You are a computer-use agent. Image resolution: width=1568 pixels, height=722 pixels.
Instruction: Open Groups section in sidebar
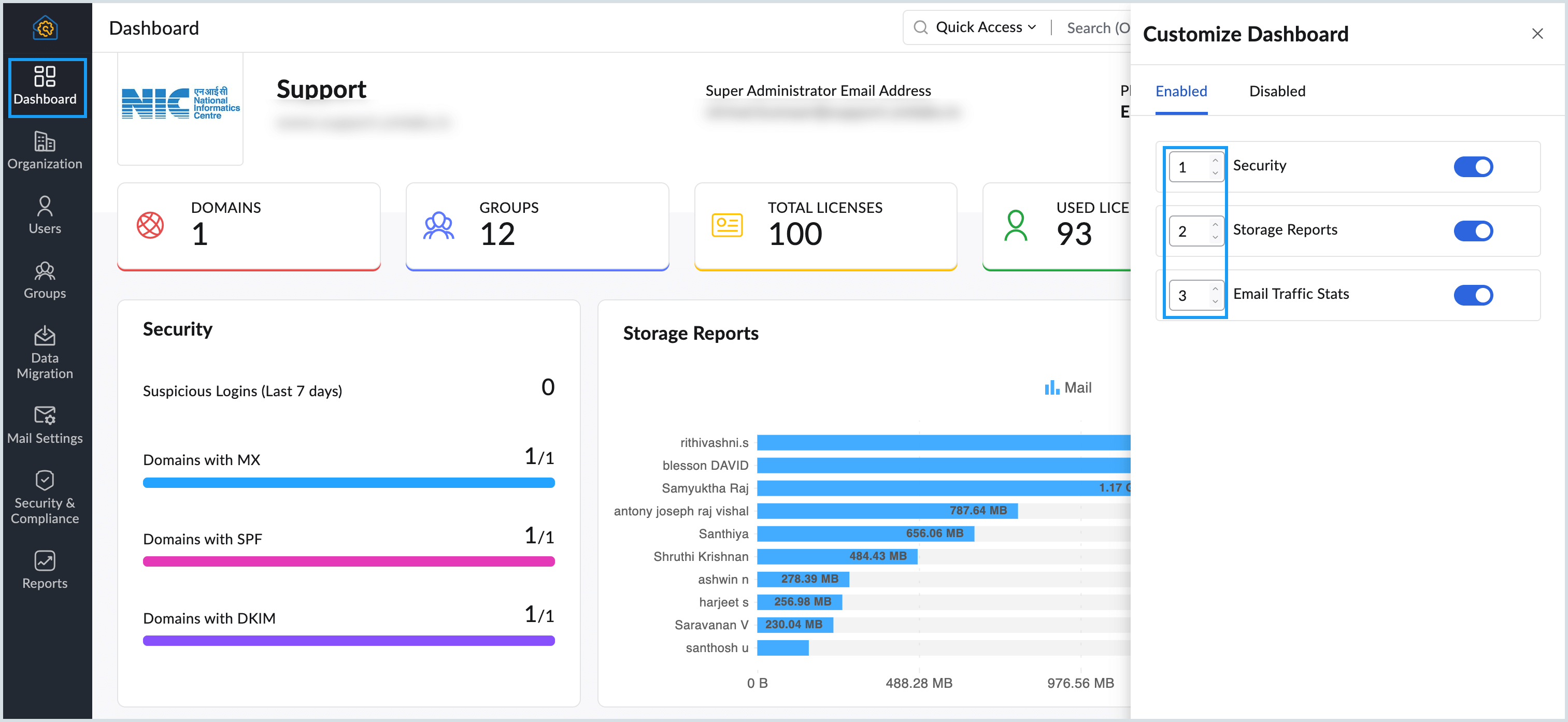[45, 280]
